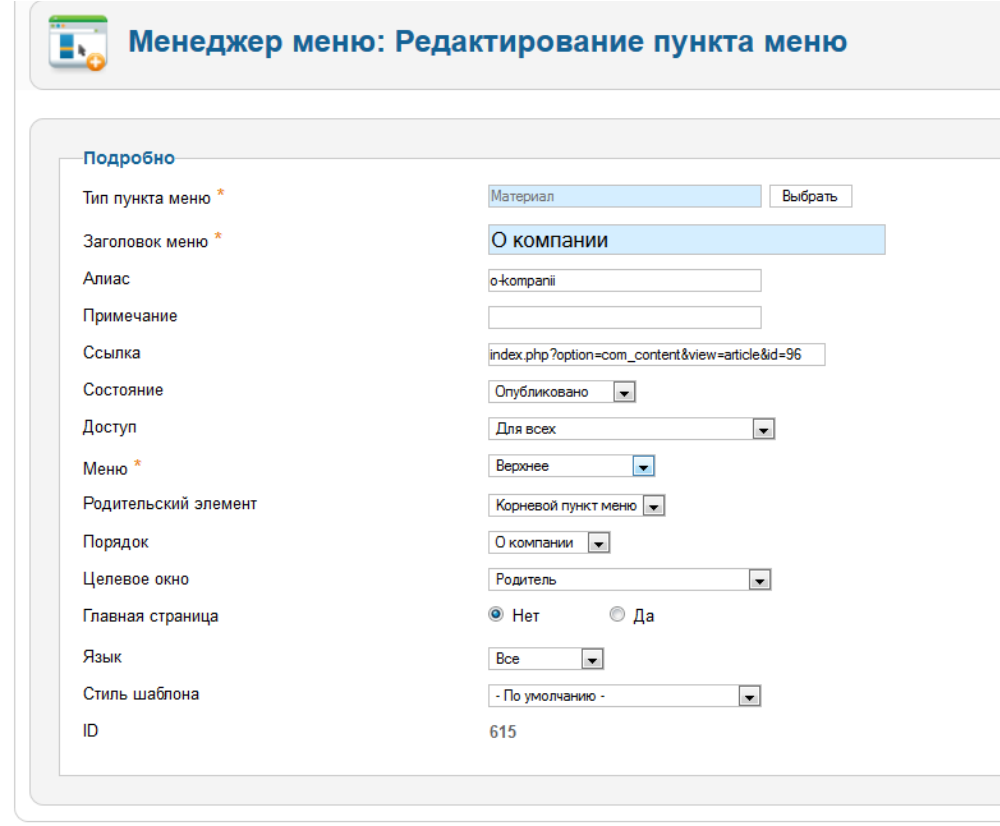Click the Menu Manager header icon
Viewport: 1000px width, 826px height.
[78, 45]
